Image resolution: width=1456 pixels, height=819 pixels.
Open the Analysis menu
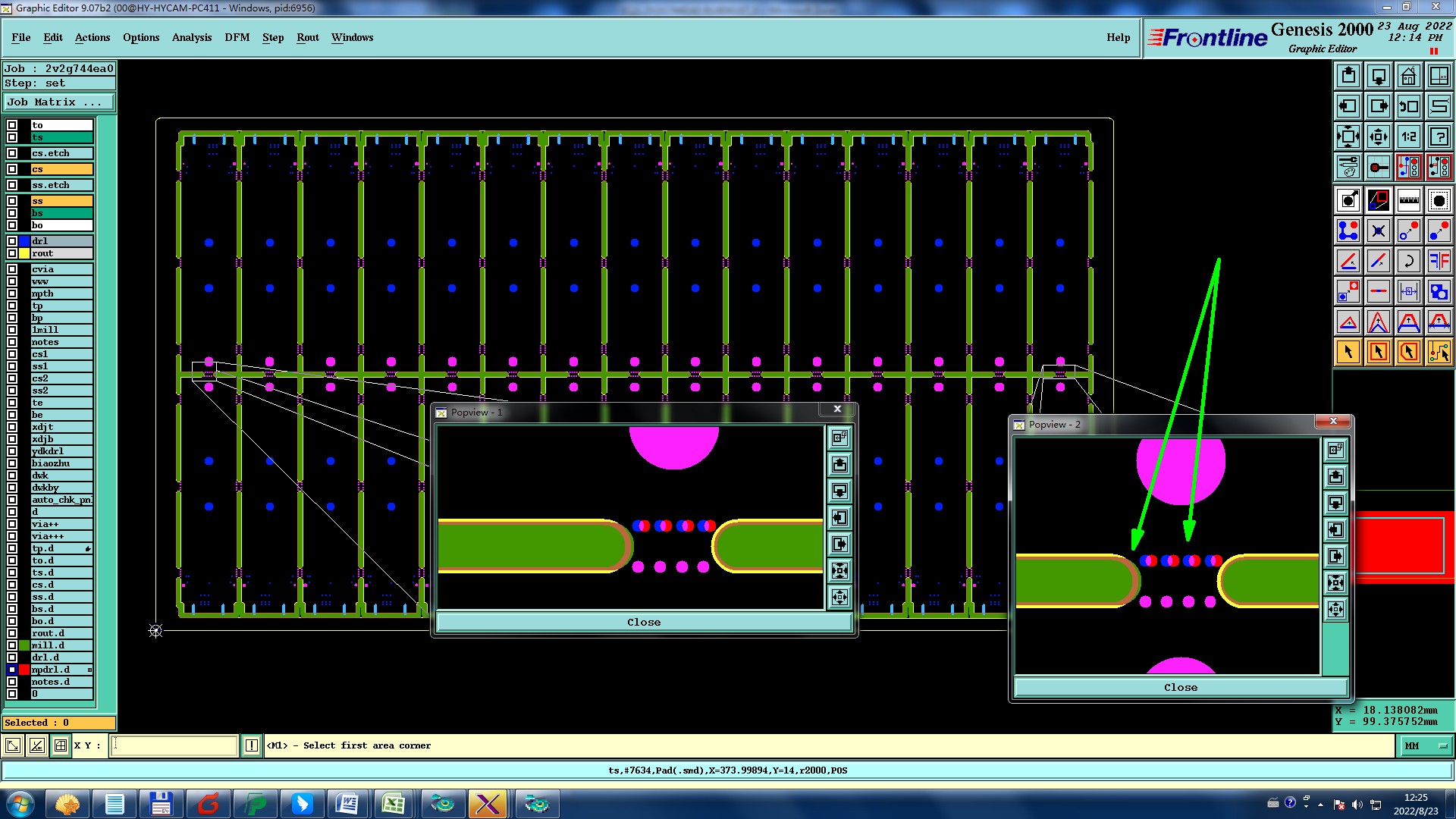pyautogui.click(x=191, y=37)
